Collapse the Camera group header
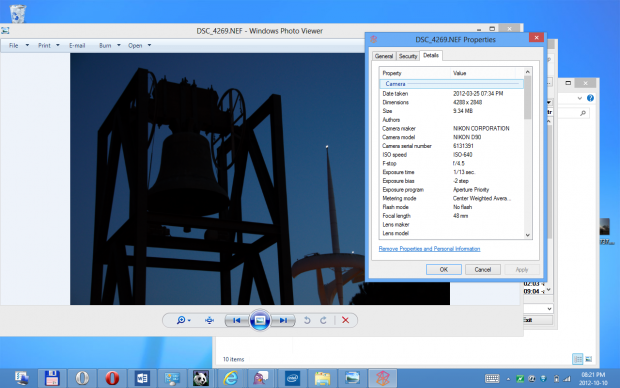This screenshot has width=620, height=388. pos(451,84)
